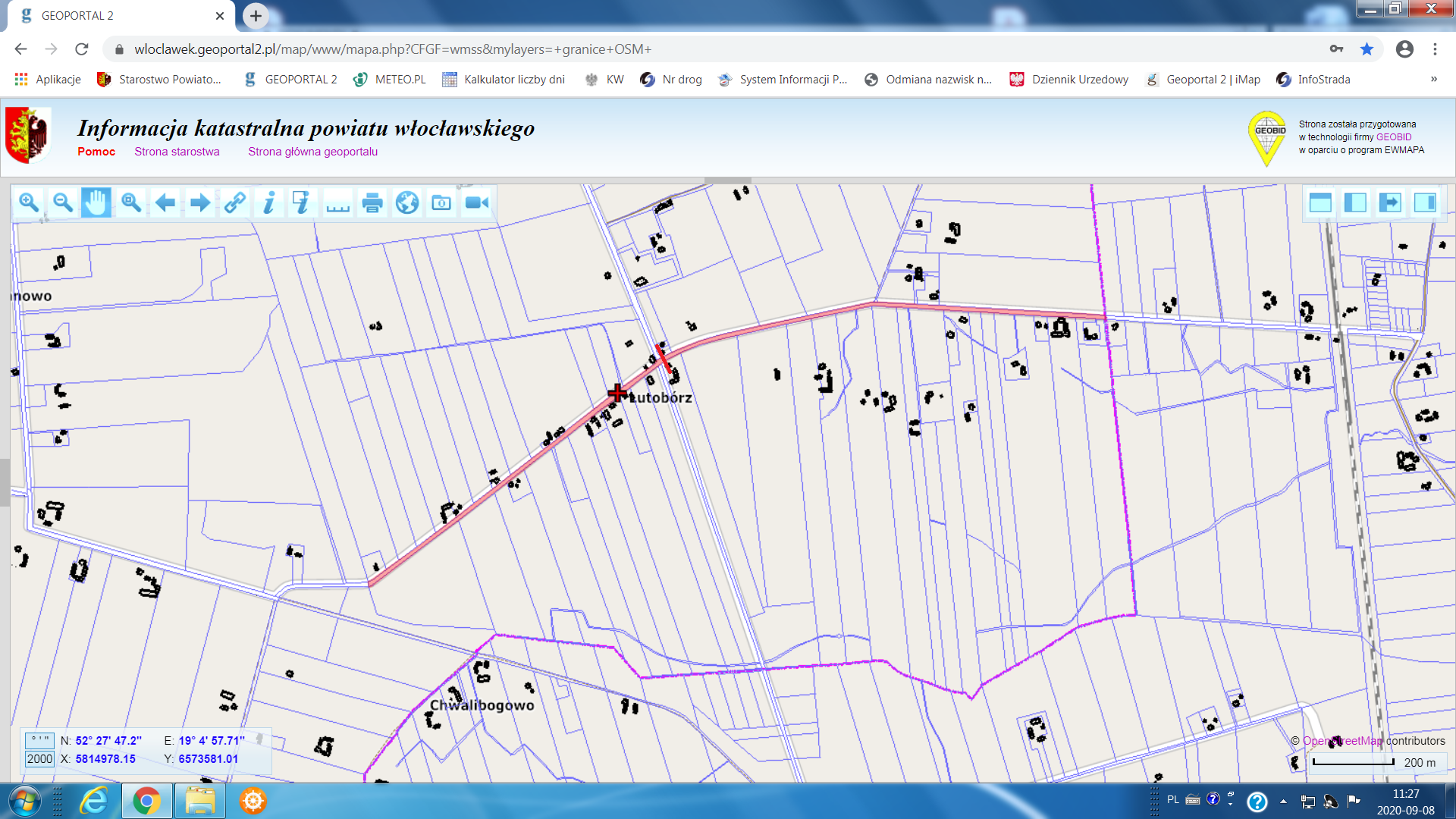Select the object info 'i' tool
Viewport: 1456px width, 819px height.
268,202
